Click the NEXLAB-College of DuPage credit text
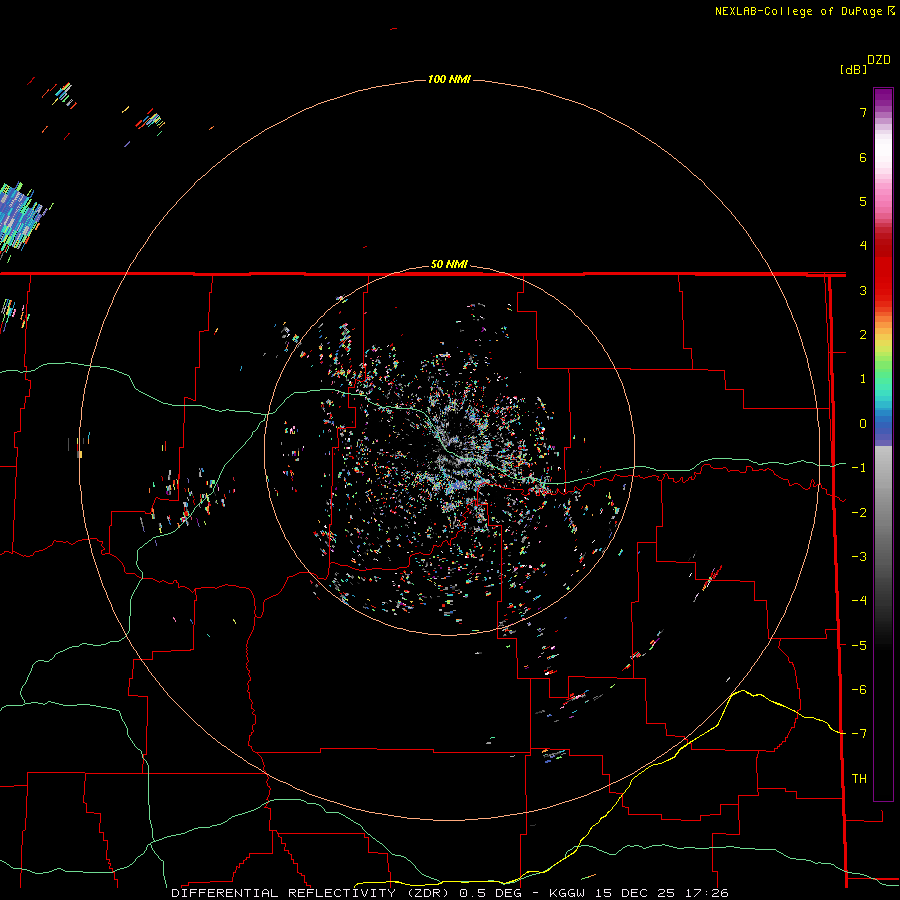The height and width of the screenshot is (900, 900). (805, 11)
